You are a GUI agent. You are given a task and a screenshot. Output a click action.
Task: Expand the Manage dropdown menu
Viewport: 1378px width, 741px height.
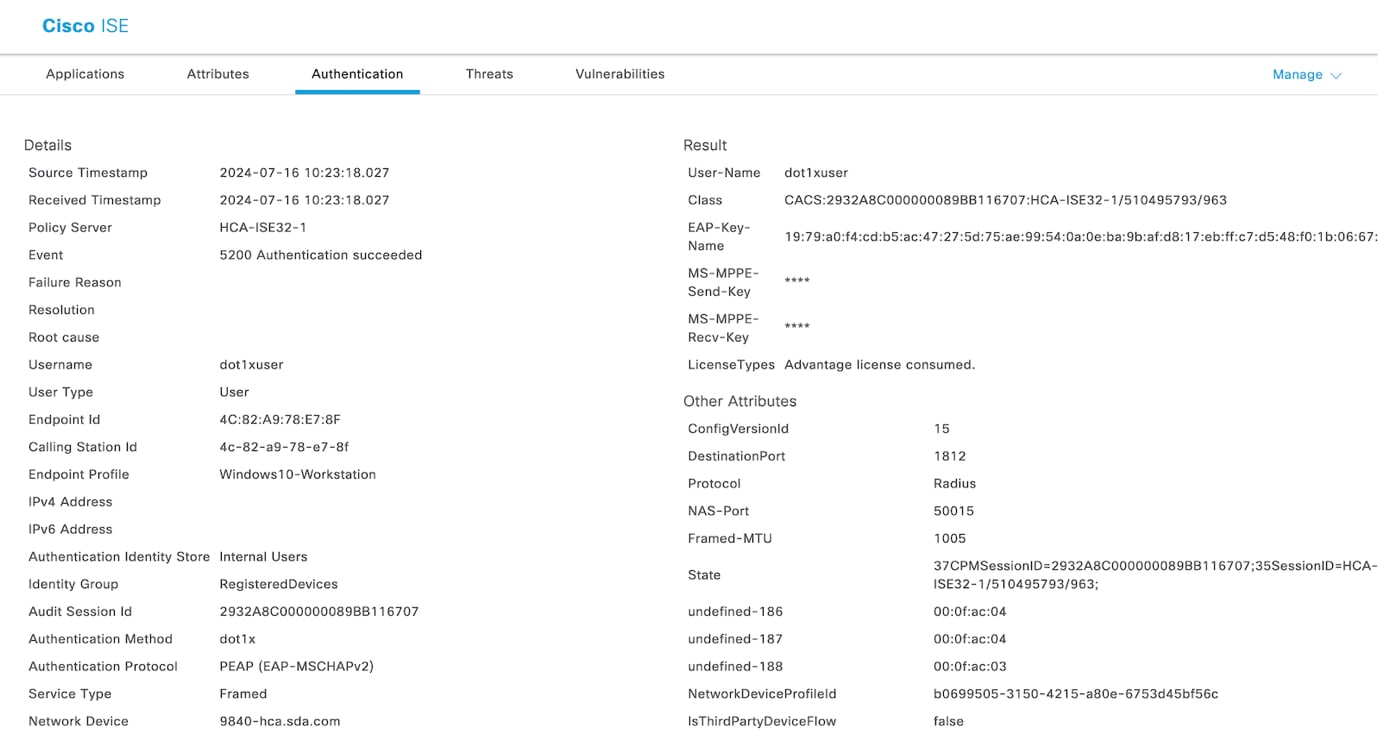1307,75
